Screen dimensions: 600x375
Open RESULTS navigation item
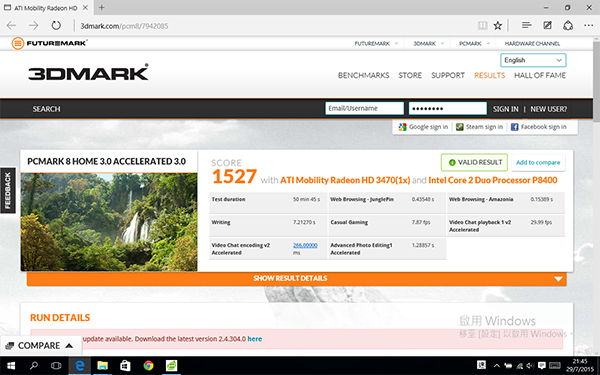coord(489,75)
